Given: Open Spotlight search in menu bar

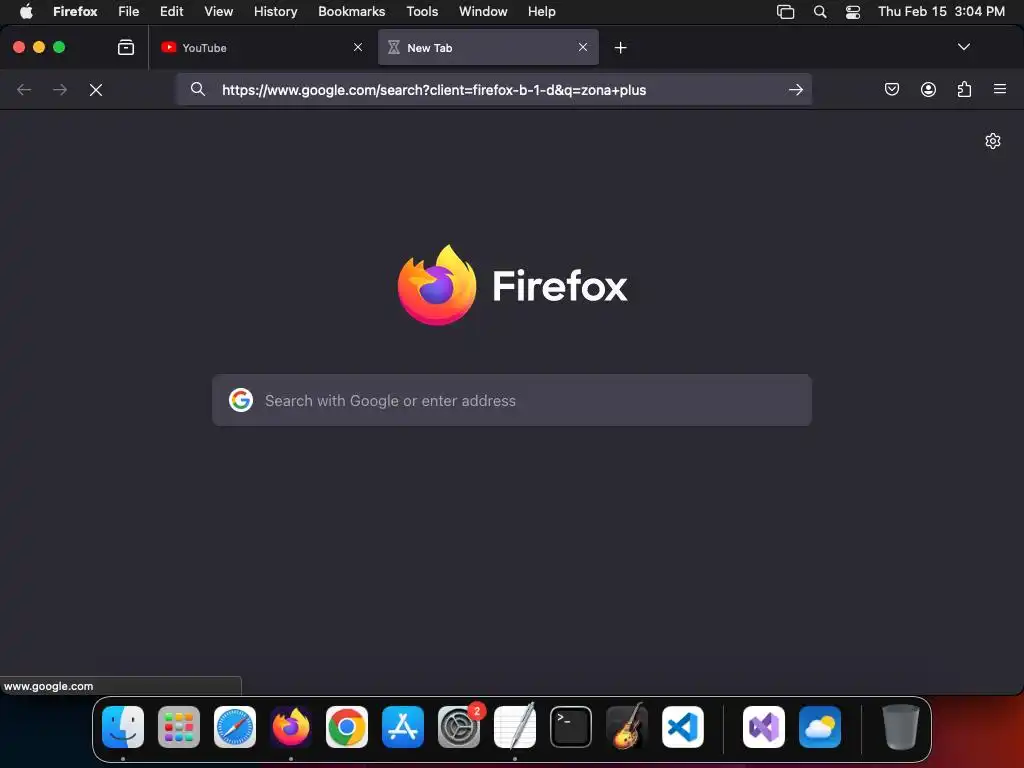Looking at the screenshot, I should tap(820, 12).
